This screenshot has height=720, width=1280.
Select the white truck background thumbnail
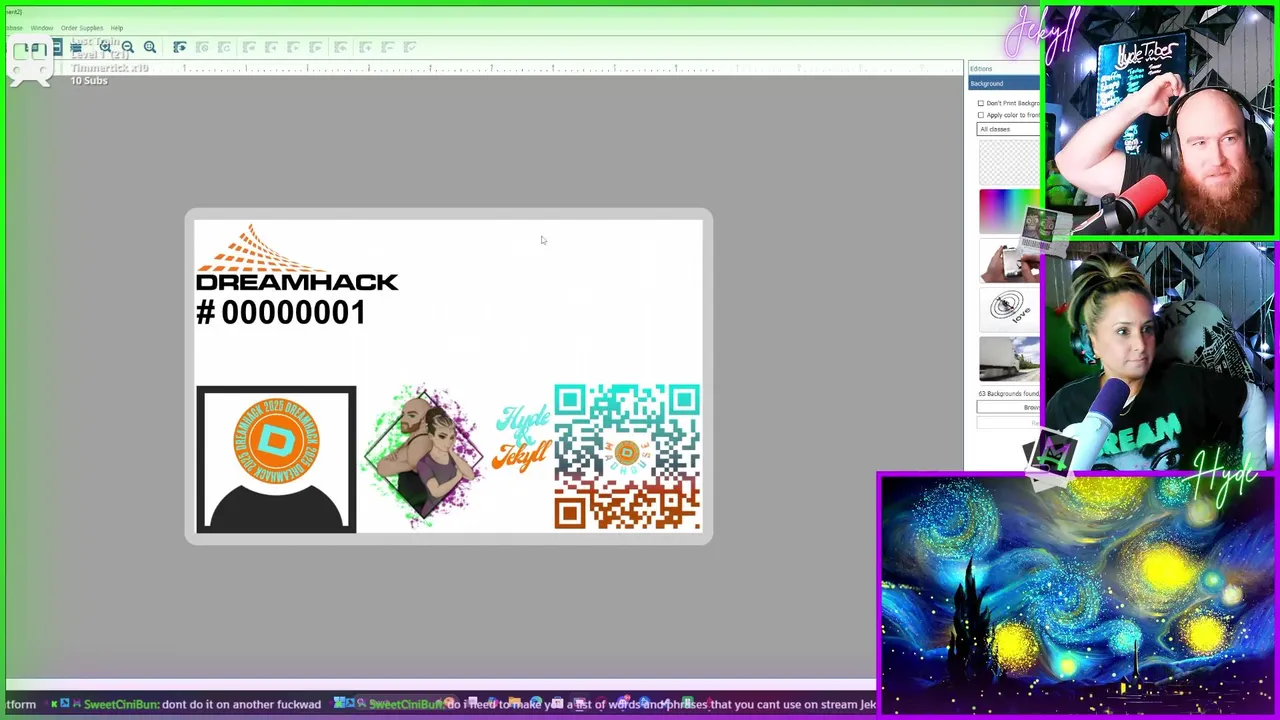(x=1009, y=359)
